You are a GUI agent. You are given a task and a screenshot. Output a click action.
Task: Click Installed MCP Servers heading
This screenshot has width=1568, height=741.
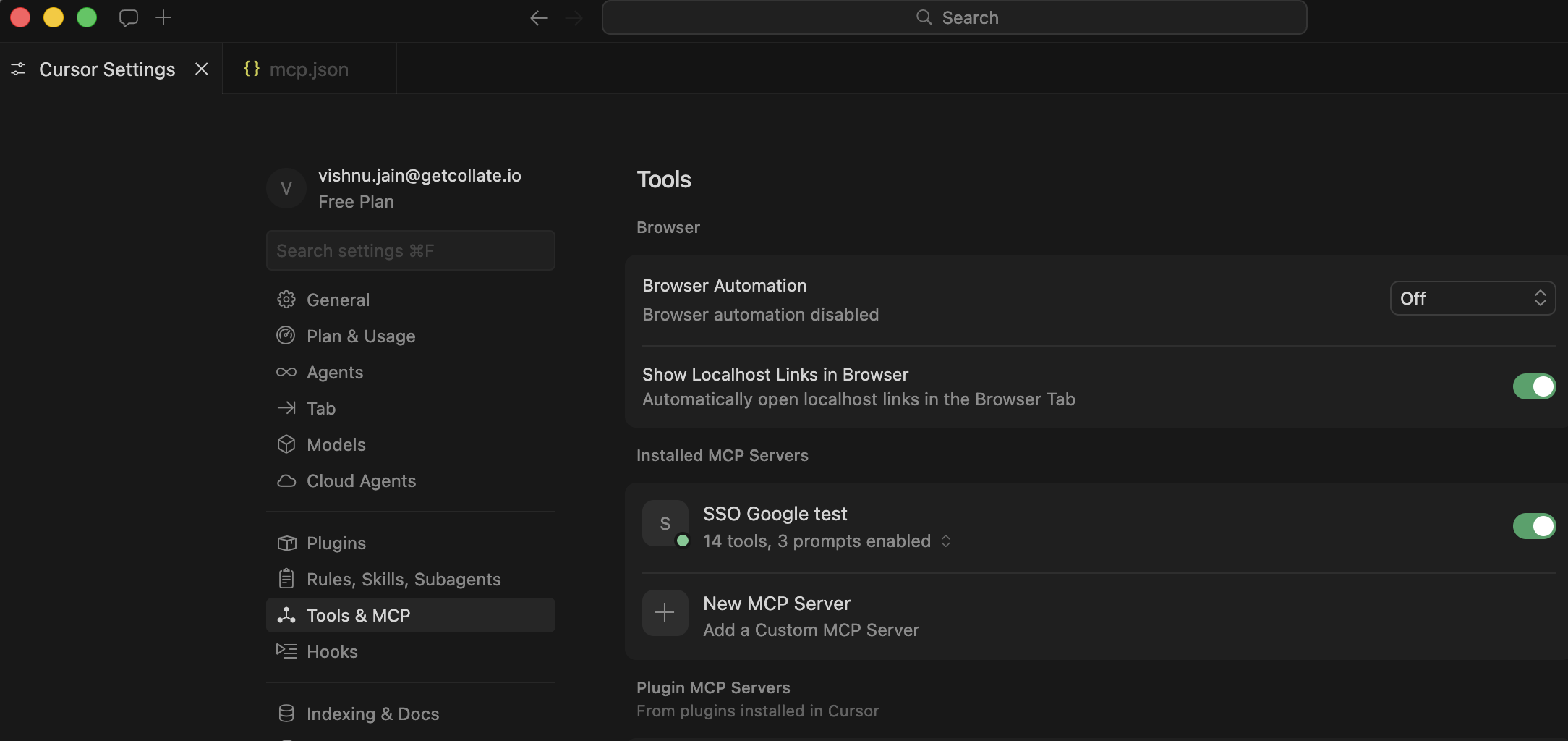[722, 455]
